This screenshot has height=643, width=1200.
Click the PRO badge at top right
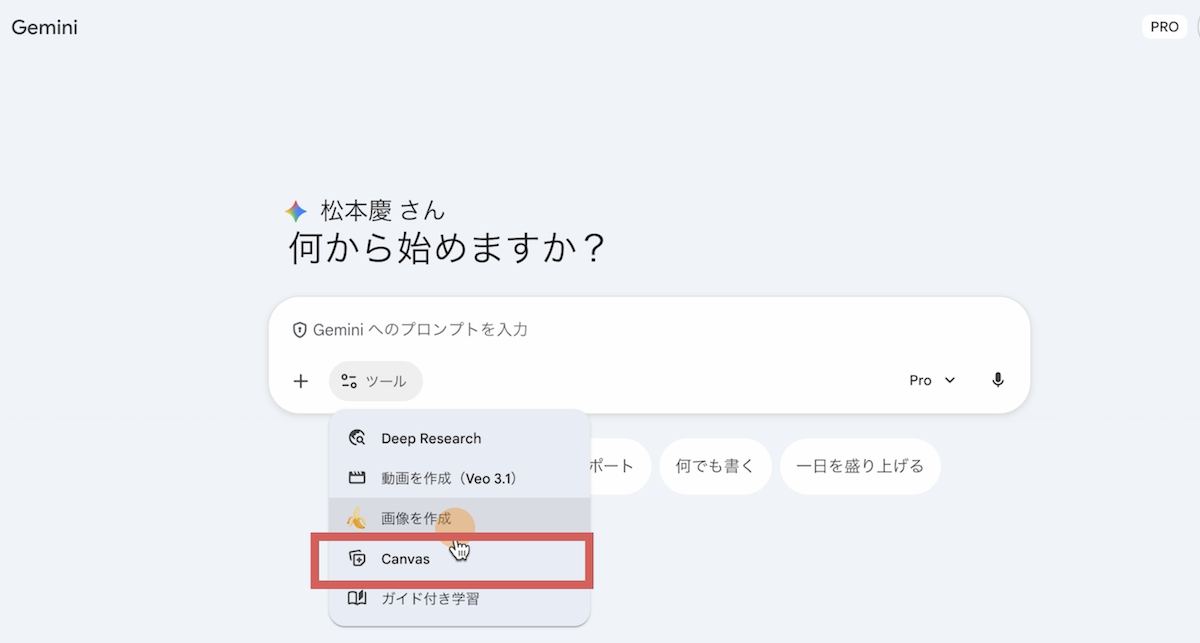tap(1164, 27)
